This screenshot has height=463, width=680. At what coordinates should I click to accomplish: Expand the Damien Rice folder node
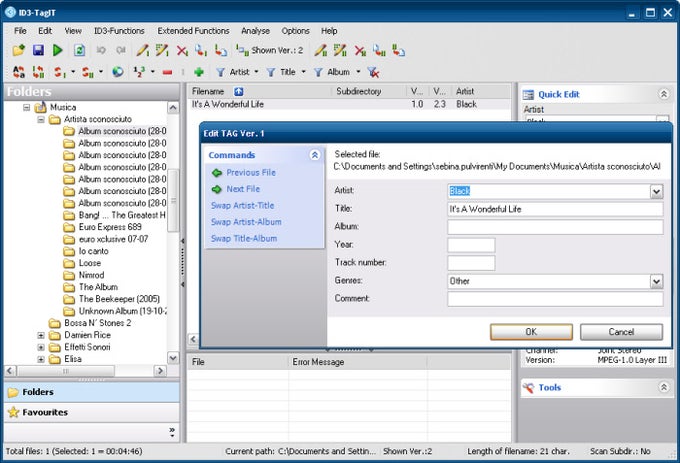pyautogui.click(x=41, y=336)
